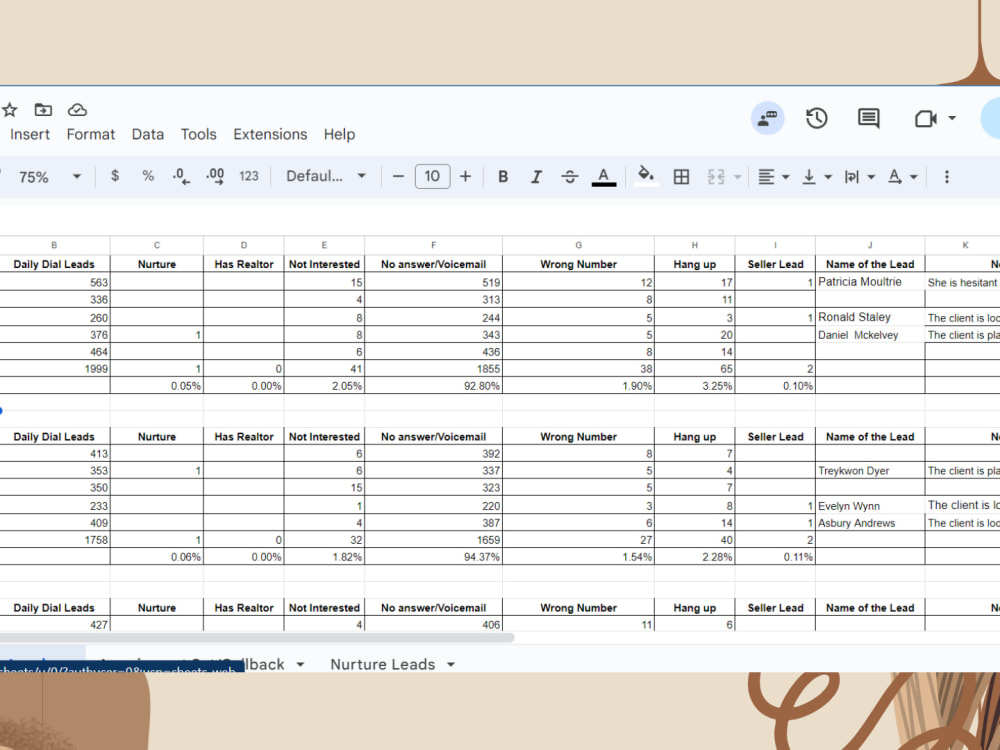Screen dimensions: 1000x750
Task: Open the borders tool
Action: [x=681, y=176]
